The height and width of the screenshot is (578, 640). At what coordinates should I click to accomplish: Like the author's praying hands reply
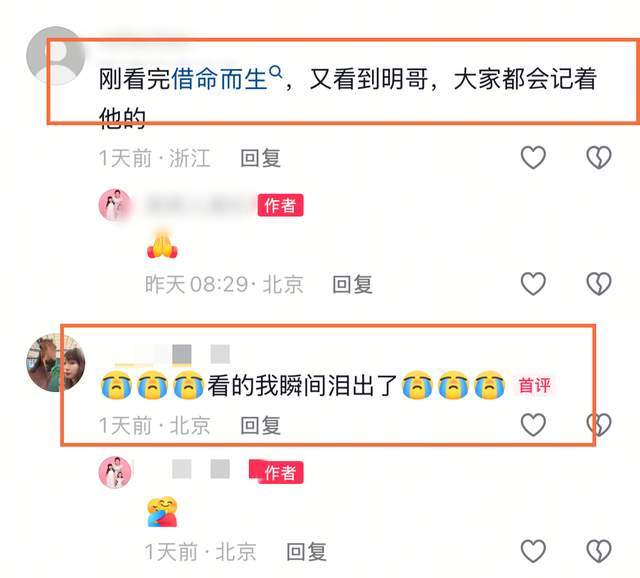[533, 283]
